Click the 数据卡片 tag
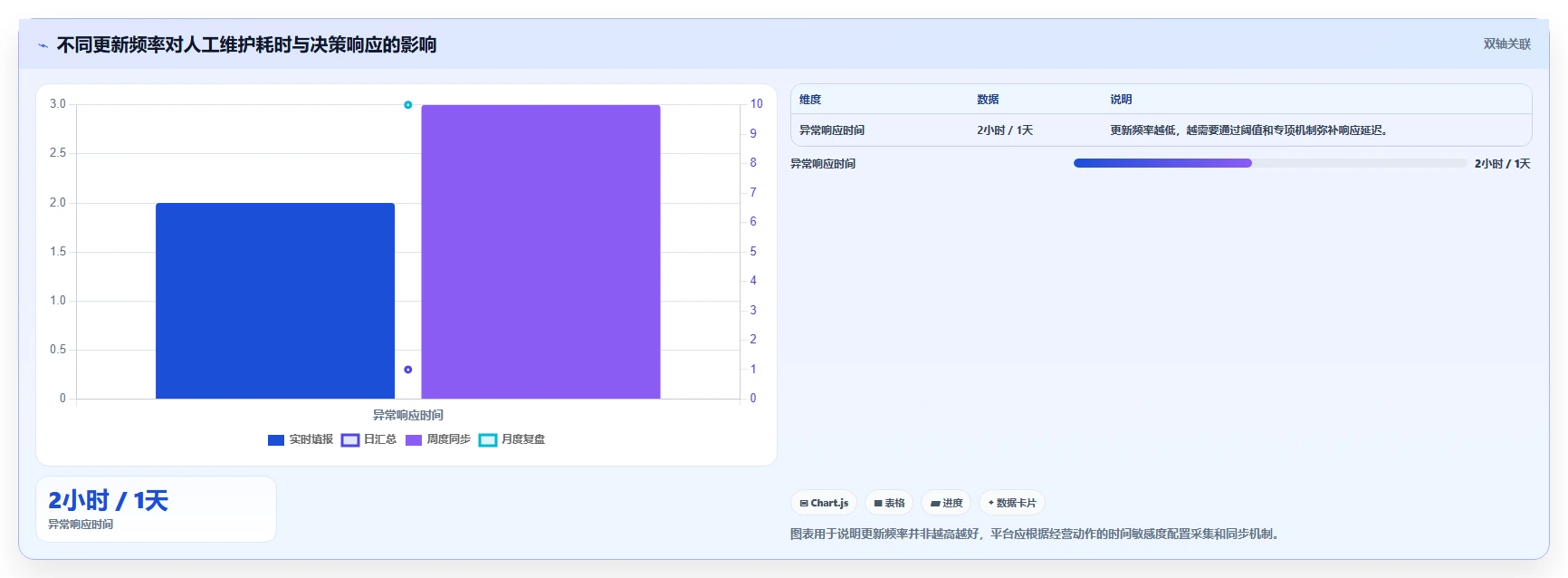This screenshot has width=1568, height=578. 1012,503
